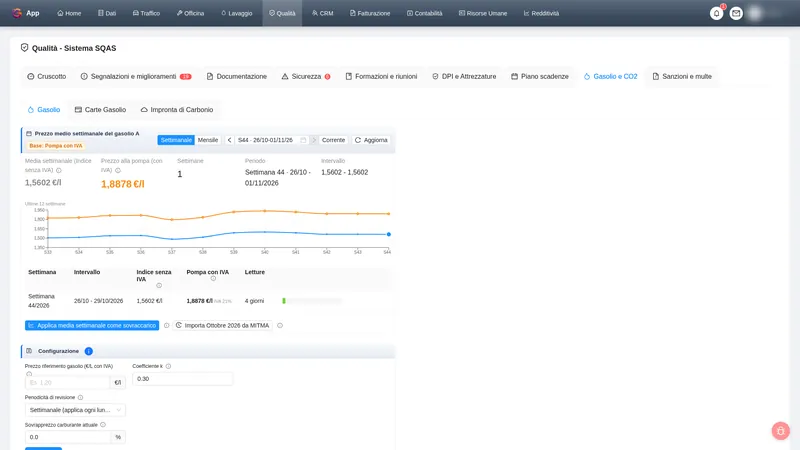Open Home in the top navigation
Screen dimensions: 800x450
[69, 13]
